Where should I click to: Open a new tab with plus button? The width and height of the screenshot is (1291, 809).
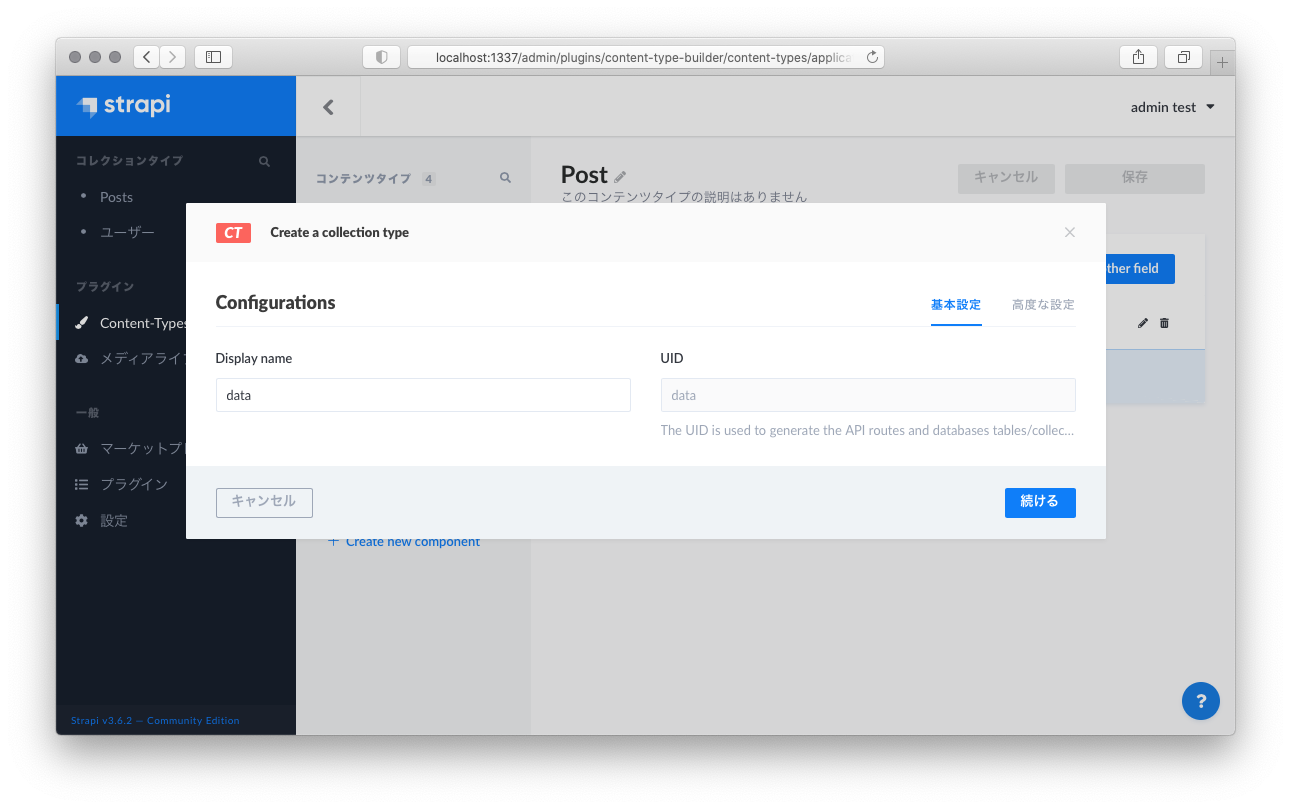click(1222, 62)
